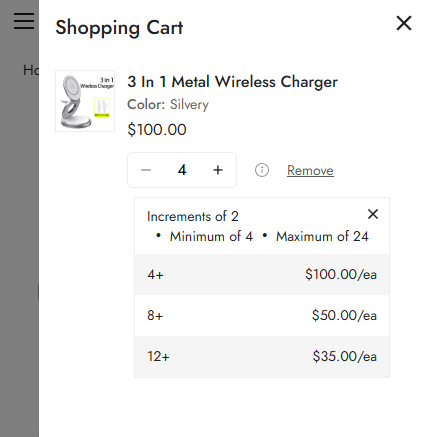
Task: Click the $100.00 item price
Action: pos(157,130)
